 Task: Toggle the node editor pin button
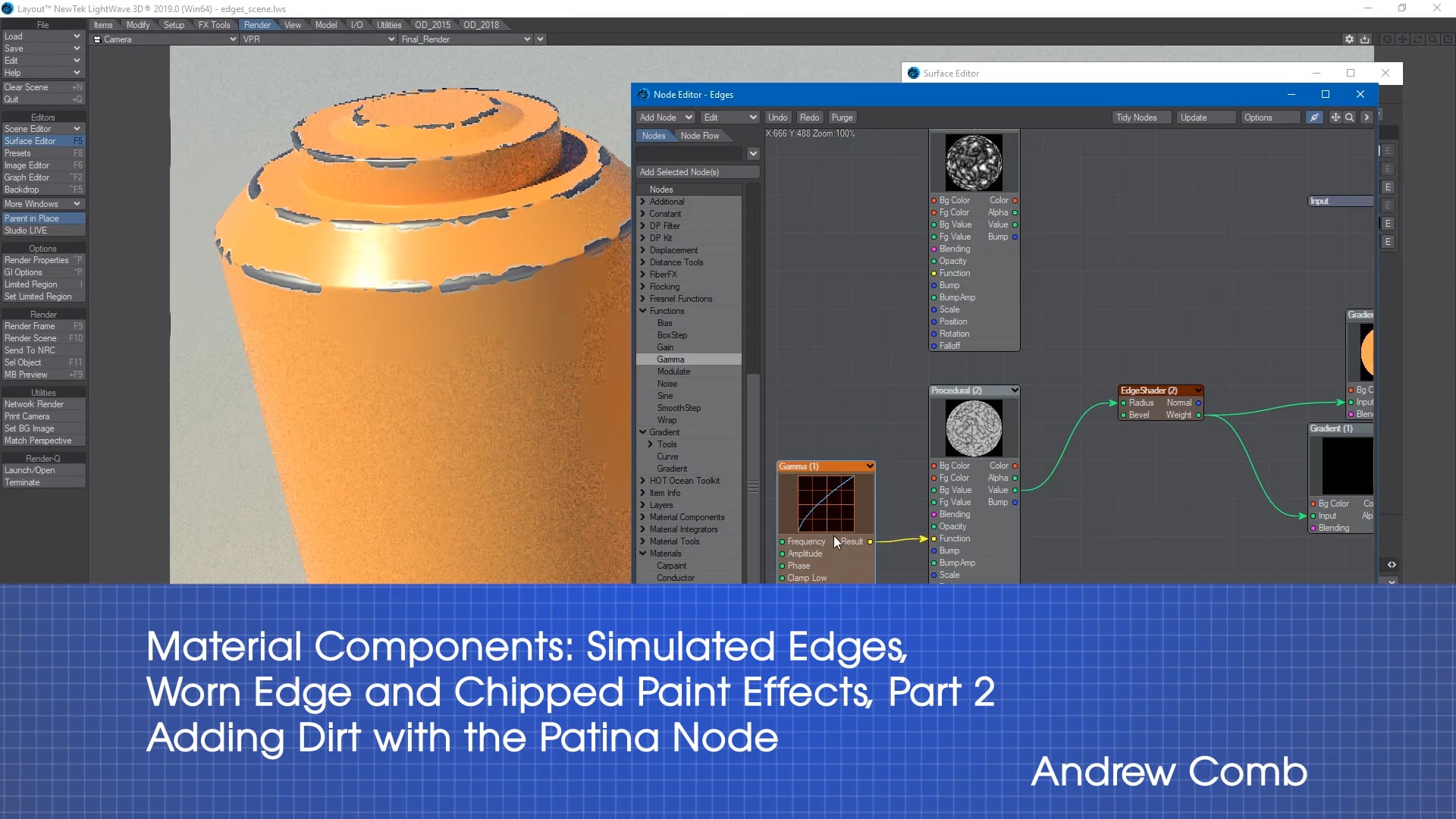[1314, 118]
